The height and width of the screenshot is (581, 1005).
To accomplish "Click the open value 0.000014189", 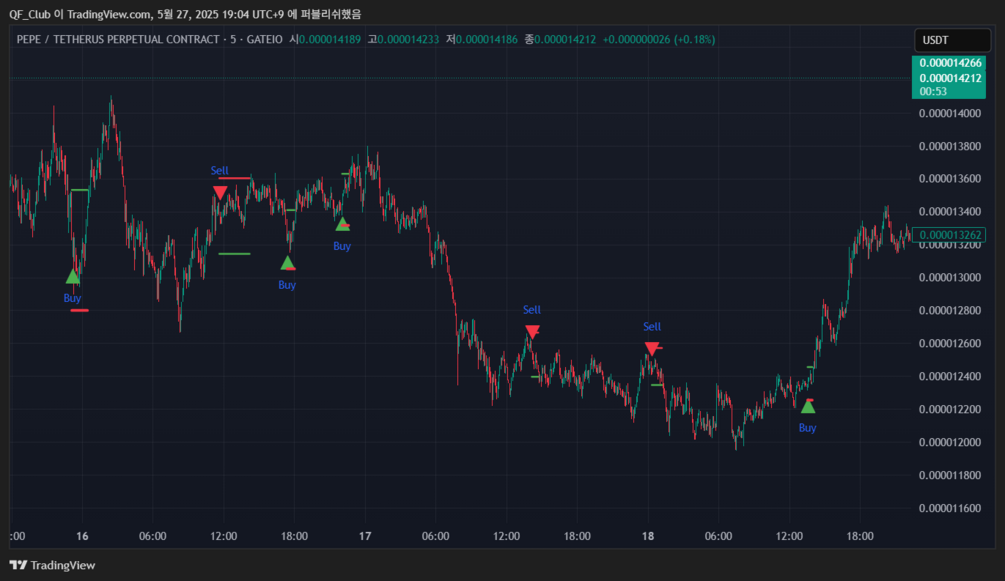I will click(329, 39).
